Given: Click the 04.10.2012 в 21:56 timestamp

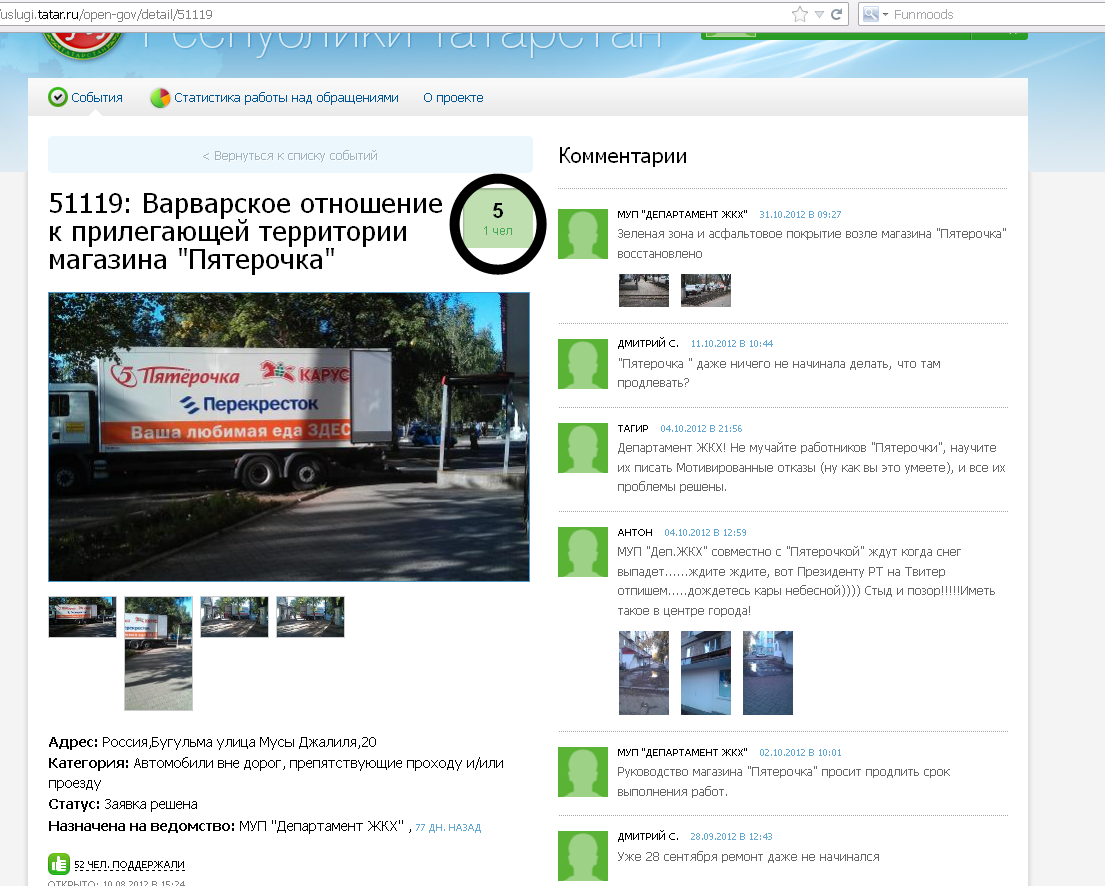Looking at the screenshot, I should (701, 429).
